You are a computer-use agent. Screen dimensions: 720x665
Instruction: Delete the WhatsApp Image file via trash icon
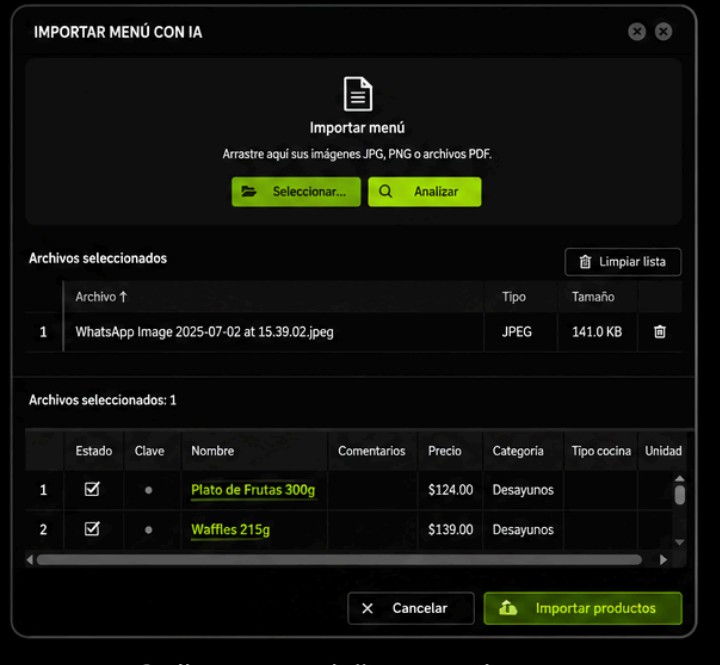point(660,332)
